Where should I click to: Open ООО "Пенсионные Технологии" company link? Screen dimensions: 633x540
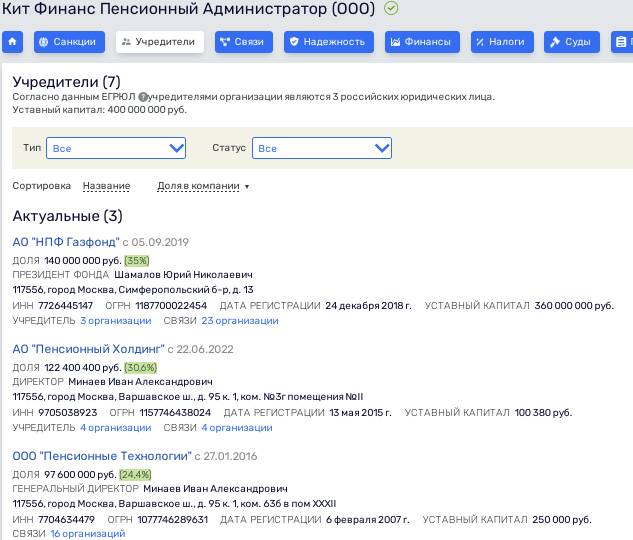tap(101, 456)
